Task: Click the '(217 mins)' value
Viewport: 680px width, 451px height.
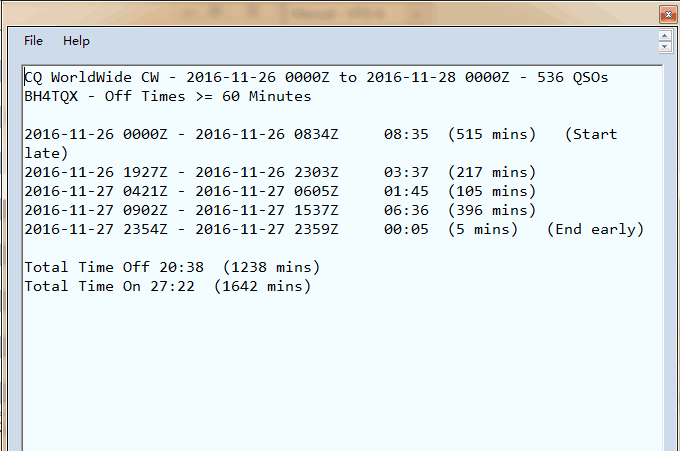Action: (492, 173)
